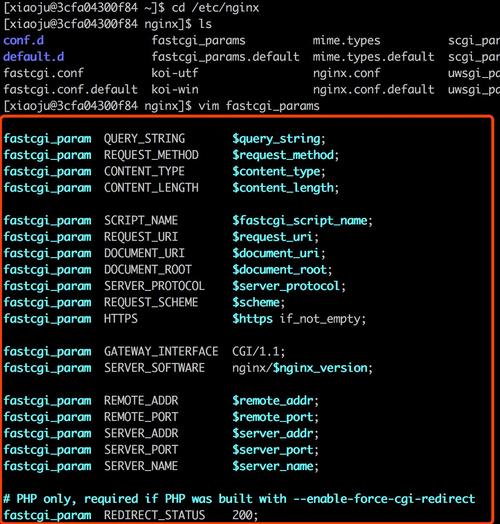This screenshot has height=524, width=500.
Task: Click the $remote_port variable
Action: [x=273, y=417]
